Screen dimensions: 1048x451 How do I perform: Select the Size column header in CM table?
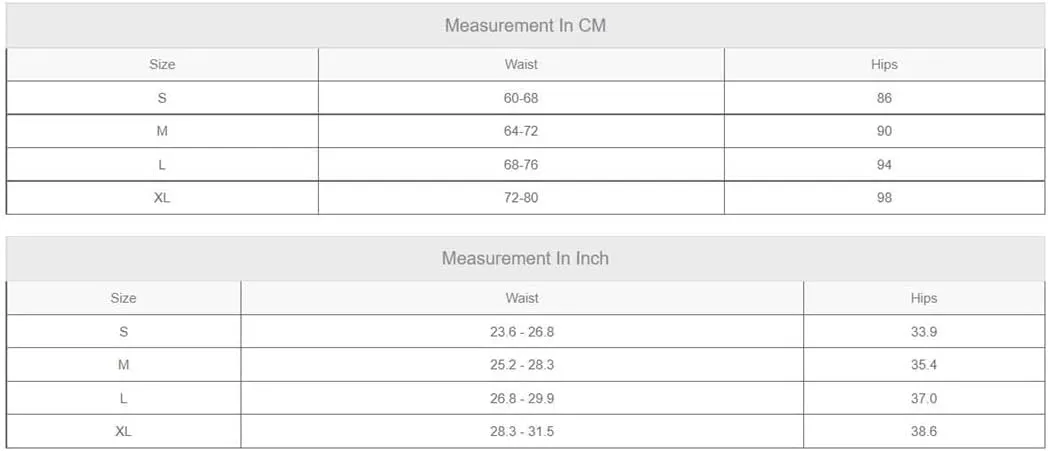click(162, 65)
